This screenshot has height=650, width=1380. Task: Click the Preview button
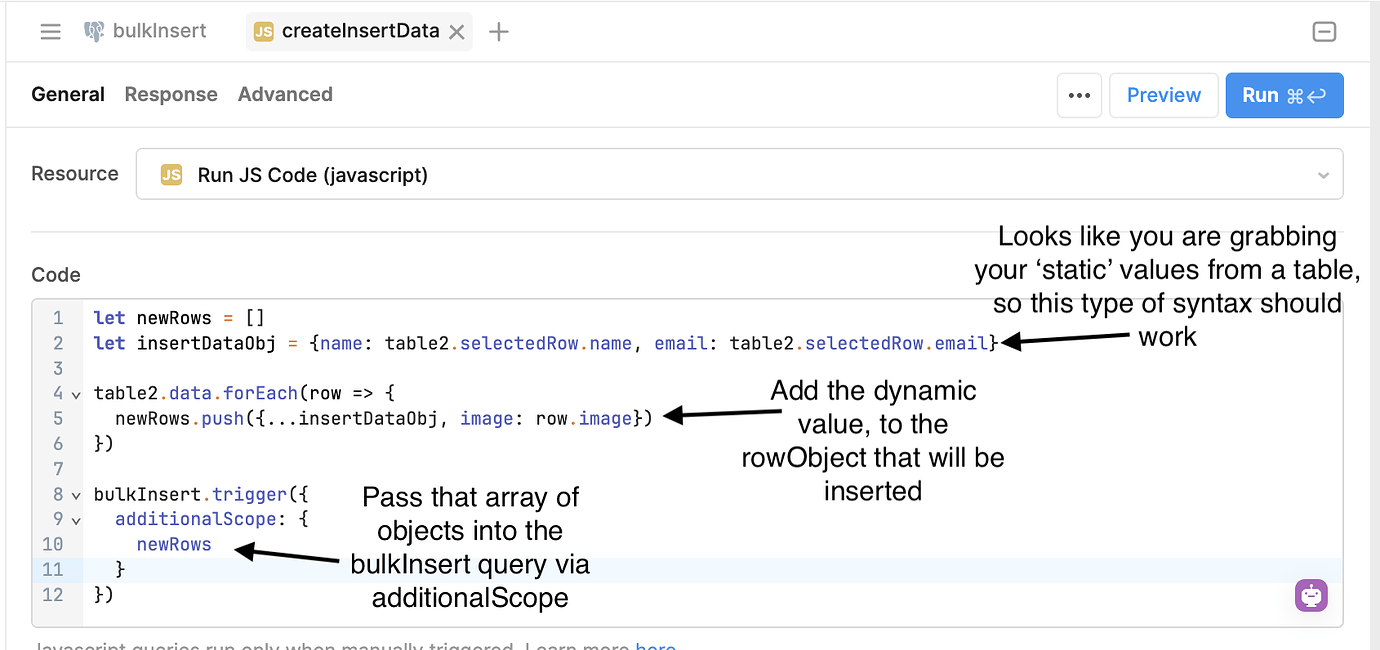pos(1163,95)
